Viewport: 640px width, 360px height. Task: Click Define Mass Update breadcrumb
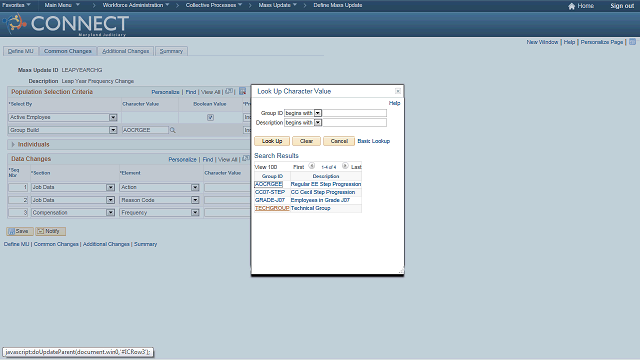[x=338, y=5]
